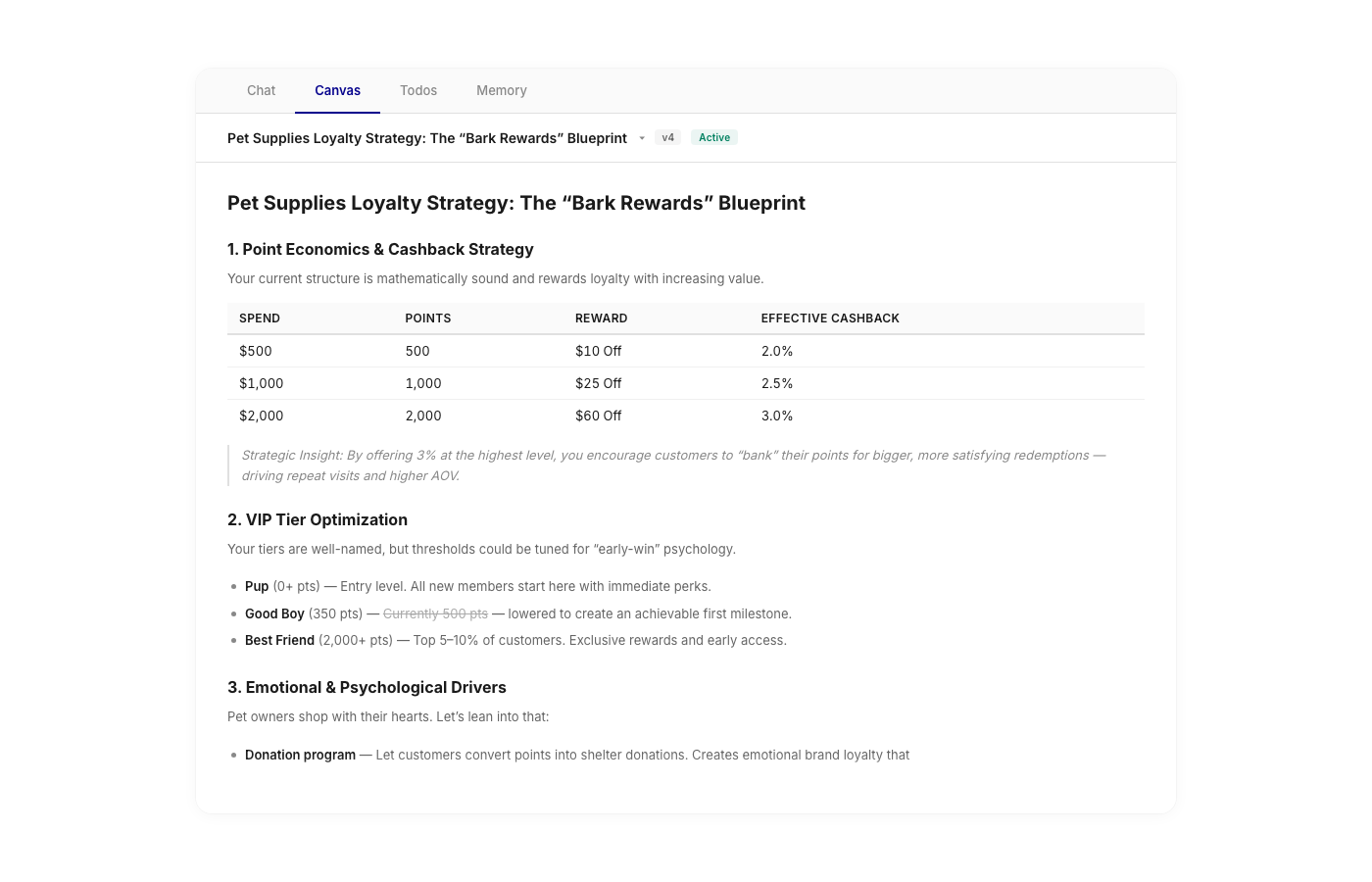The image size is (1372, 882).
Task: Click the Active status badge
Action: pyautogui.click(x=713, y=137)
